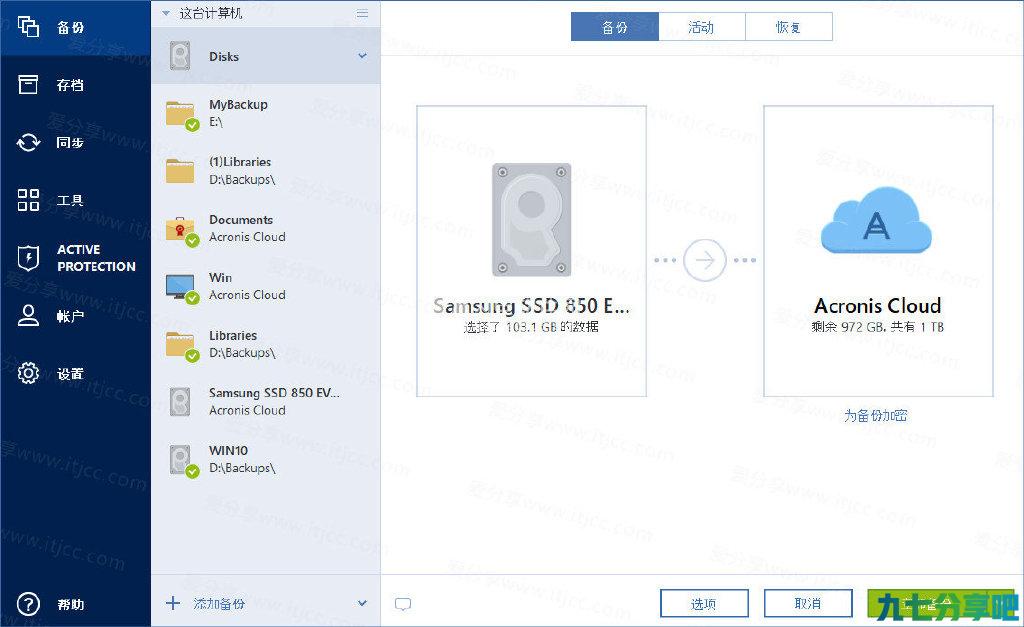Change backup source Samsung SSD 850 E... card
The width and height of the screenshot is (1024, 627).
tap(532, 251)
